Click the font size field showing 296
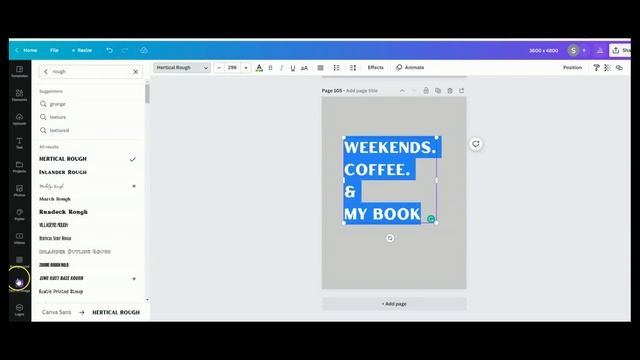The width and height of the screenshot is (640, 360). coord(232,68)
